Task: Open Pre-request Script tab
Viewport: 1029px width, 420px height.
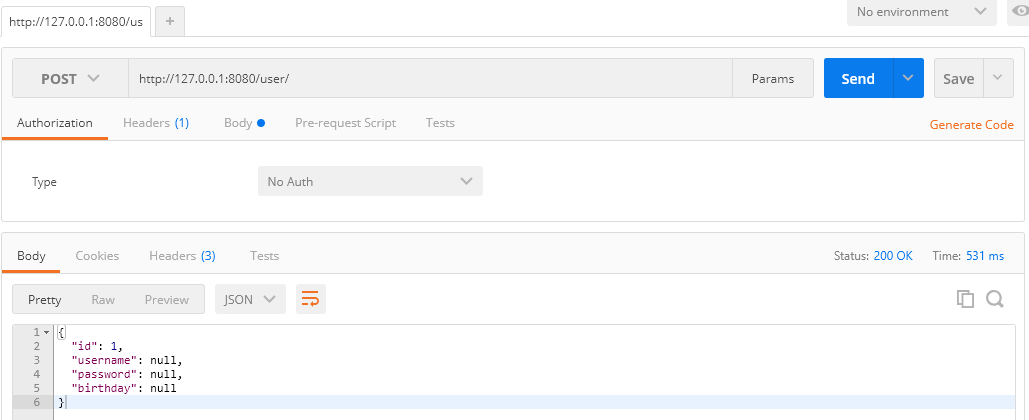Action: click(345, 123)
